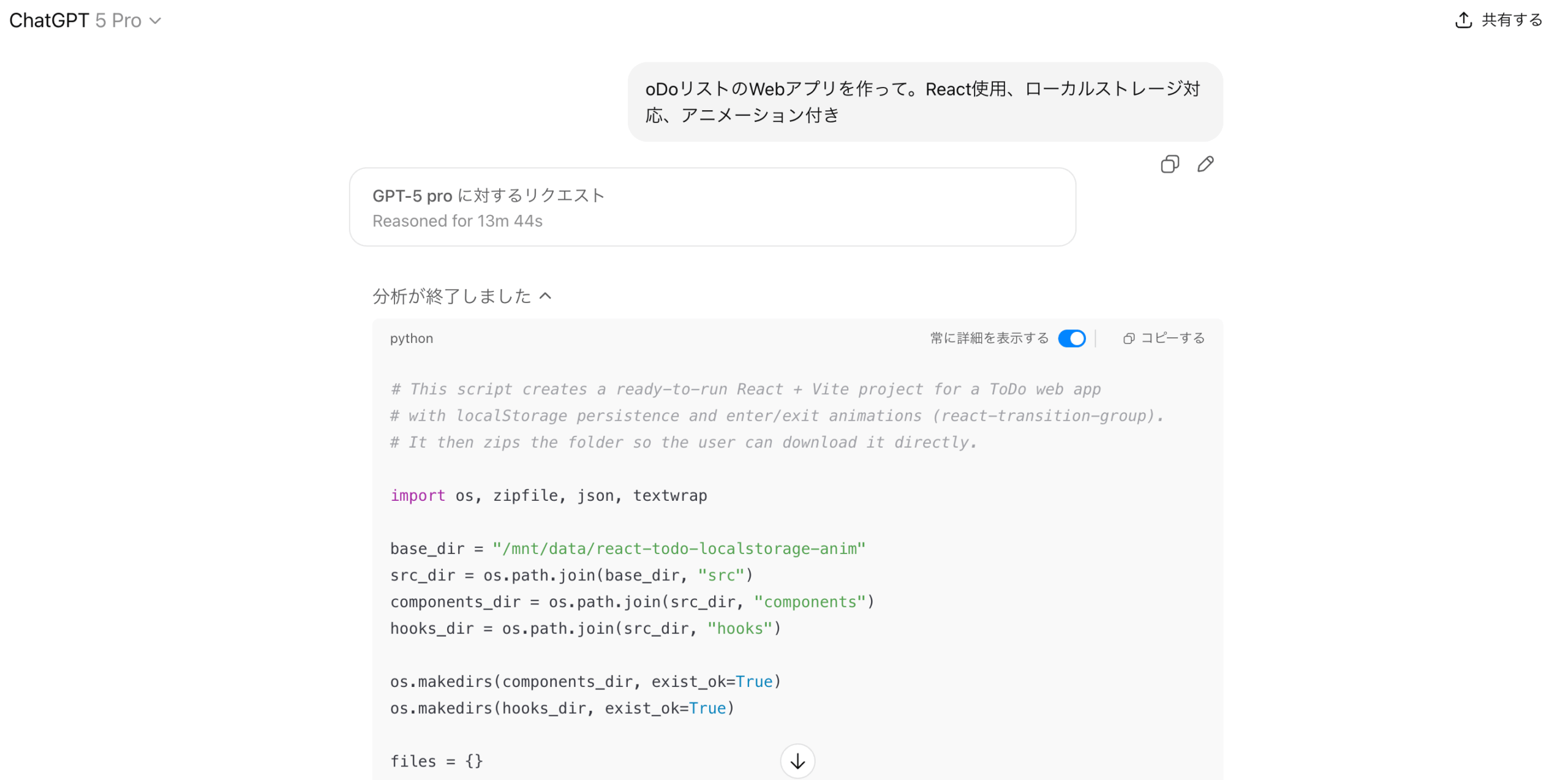Collapse the 分析が終了しました section

(452, 296)
